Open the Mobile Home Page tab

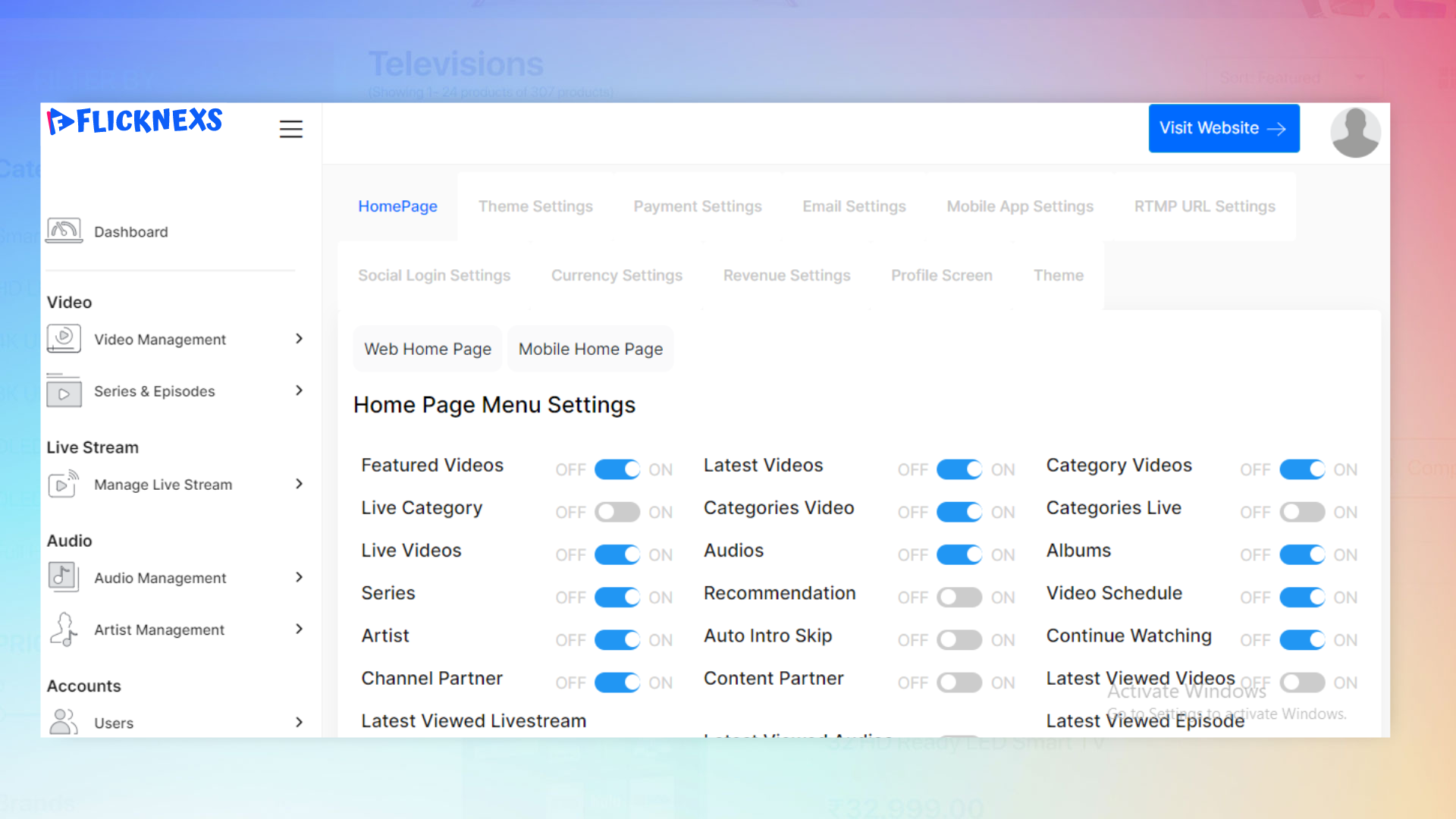click(590, 349)
